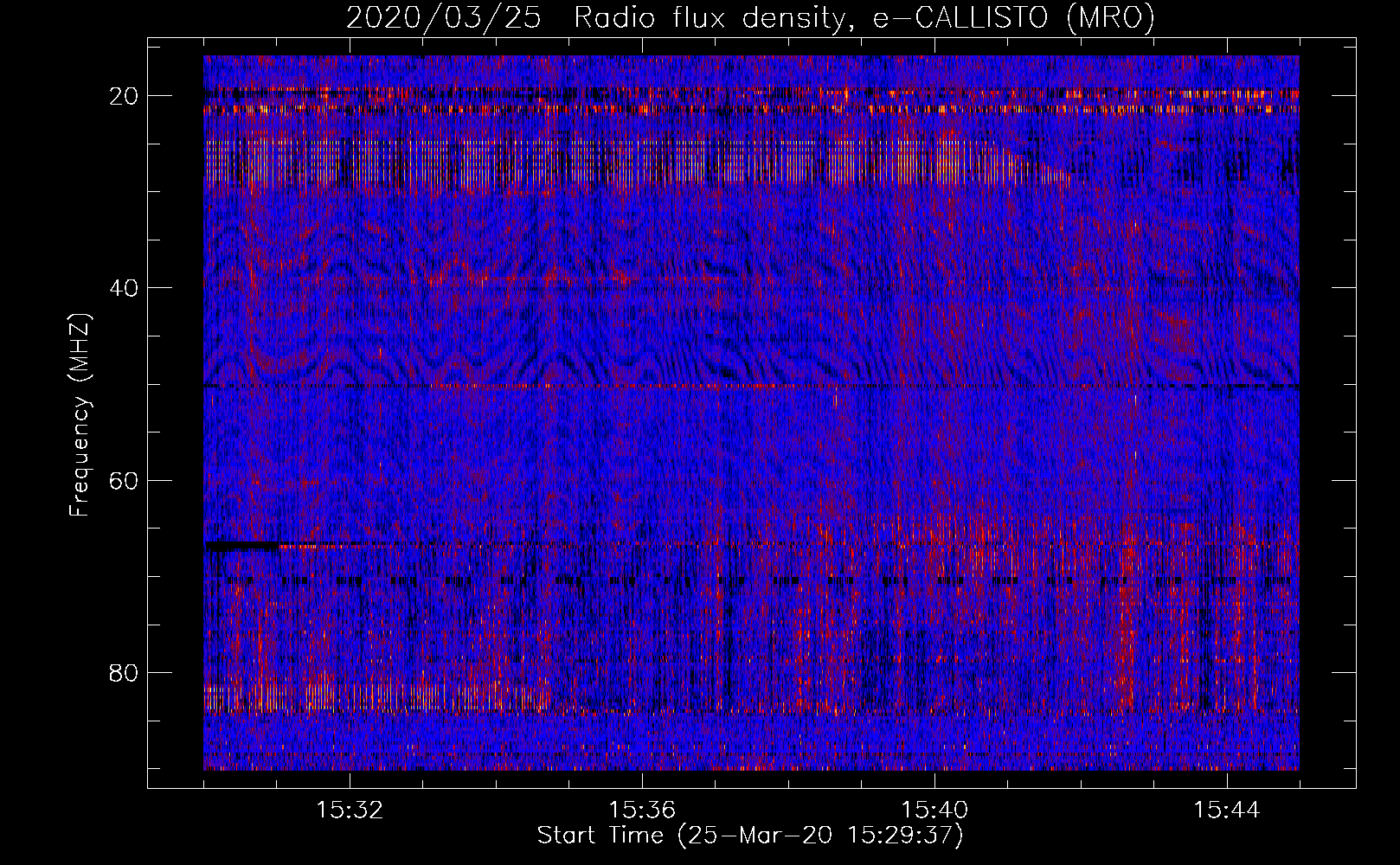Click the 15:32 time tick label
The height and width of the screenshot is (865, 1400).
click(350, 811)
